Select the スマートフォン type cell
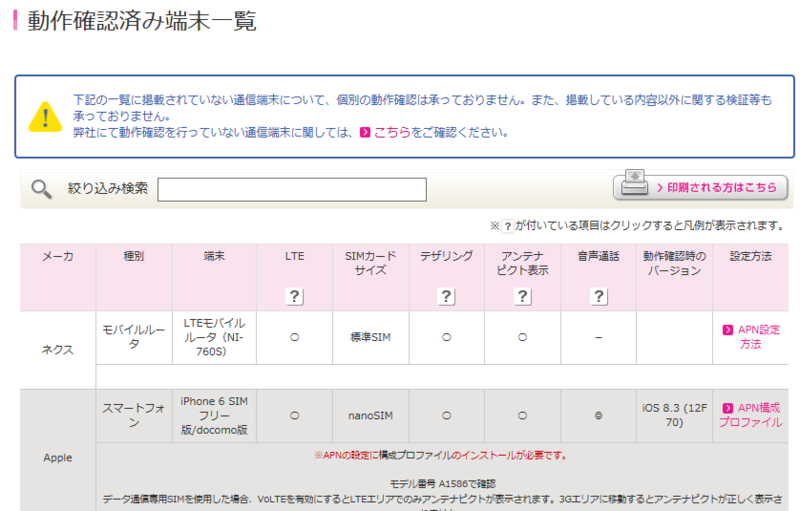800x511 pixels. 134,415
